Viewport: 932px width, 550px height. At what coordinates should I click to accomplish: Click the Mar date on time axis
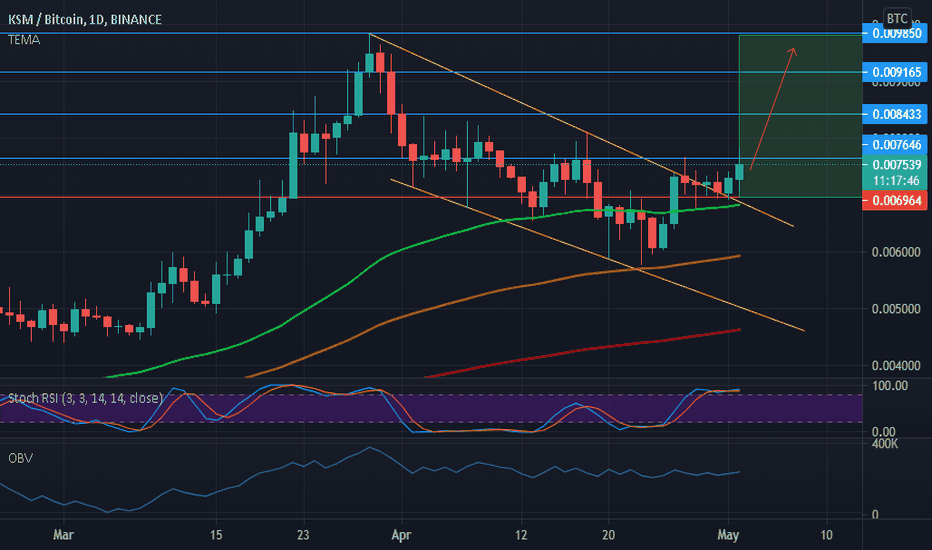click(x=64, y=535)
